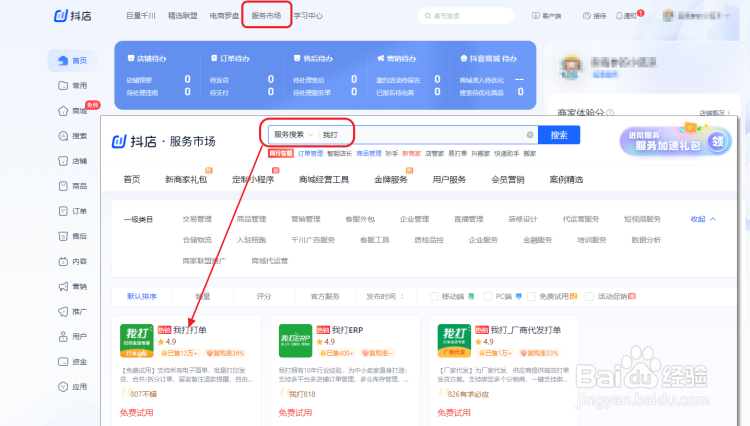This screenshot has height=426, width=750.
Task: Click the top bar search box
Action: (x=465, y=16)
